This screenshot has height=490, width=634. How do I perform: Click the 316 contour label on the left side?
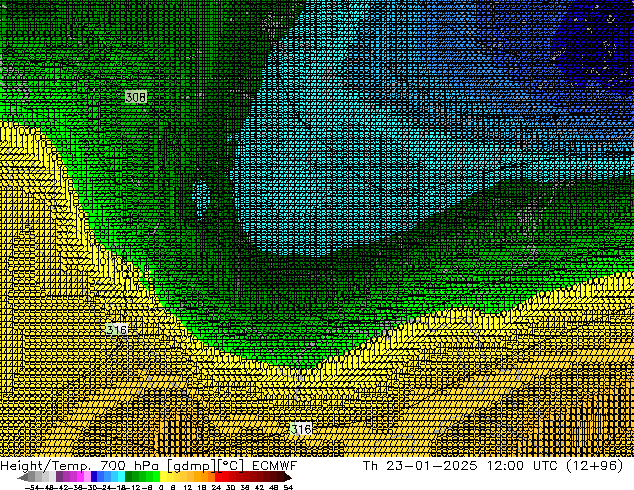[x=117, y=329]
